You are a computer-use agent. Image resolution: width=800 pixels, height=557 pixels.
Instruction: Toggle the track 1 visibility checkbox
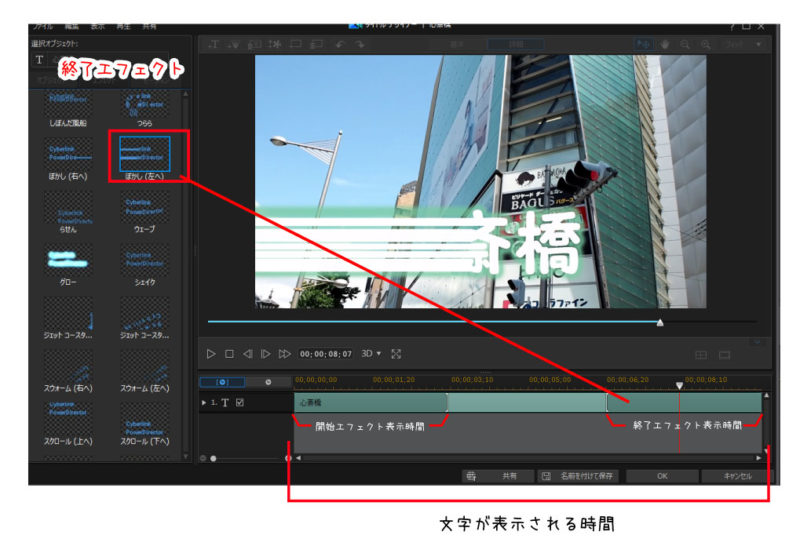[x=240, y=403]
